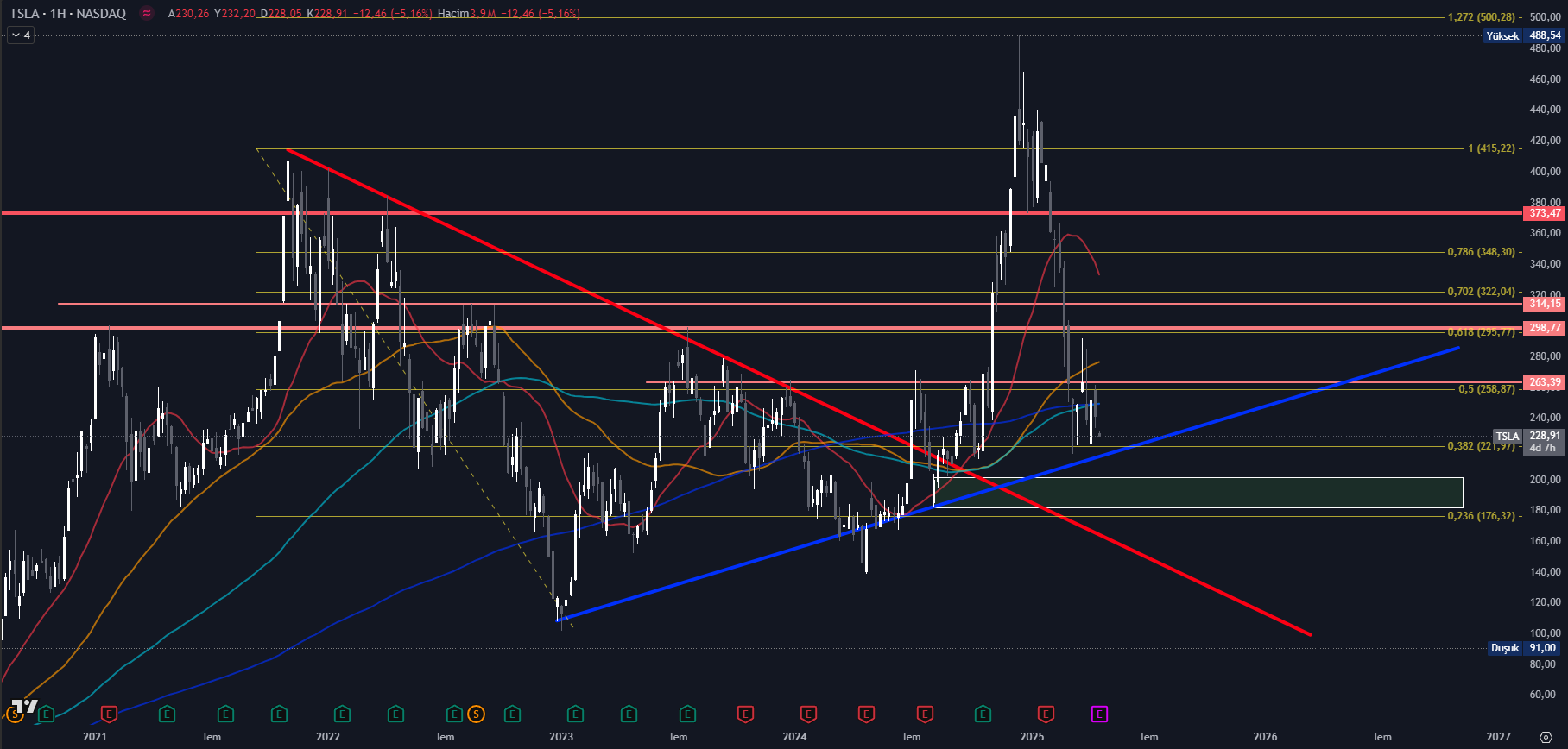This screenshot has height=749, width=1568.
Task: Click the 314,15 red price label
Action: (x=1545, y=304)
